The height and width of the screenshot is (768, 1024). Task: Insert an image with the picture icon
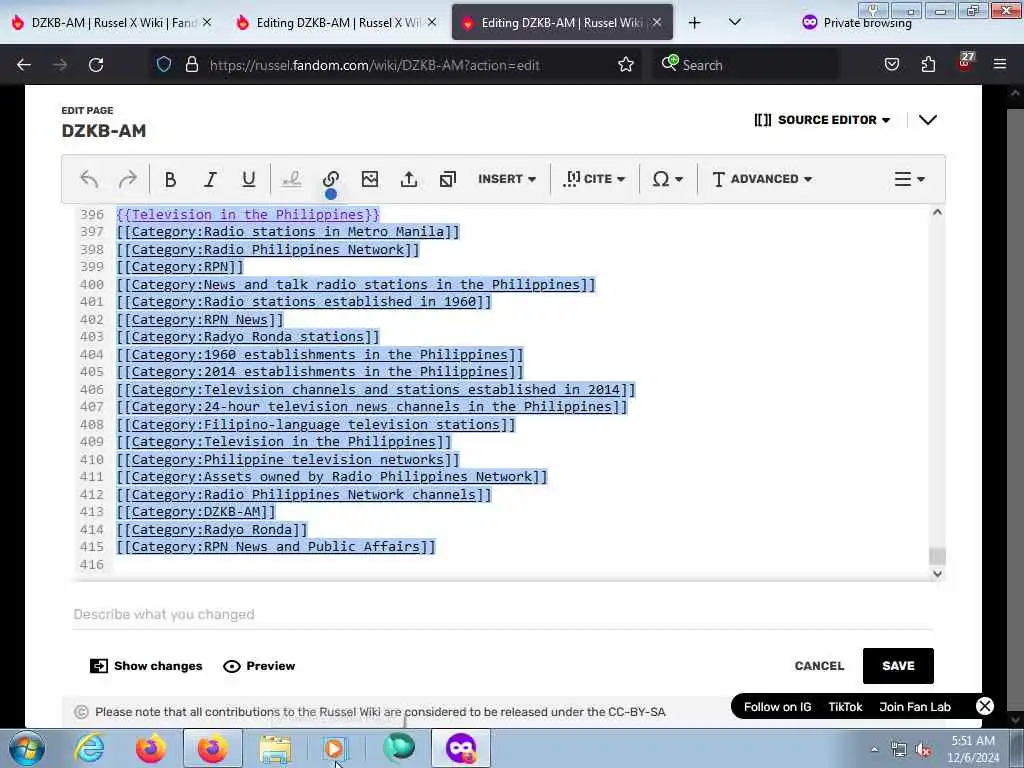(x=370, y=179)
